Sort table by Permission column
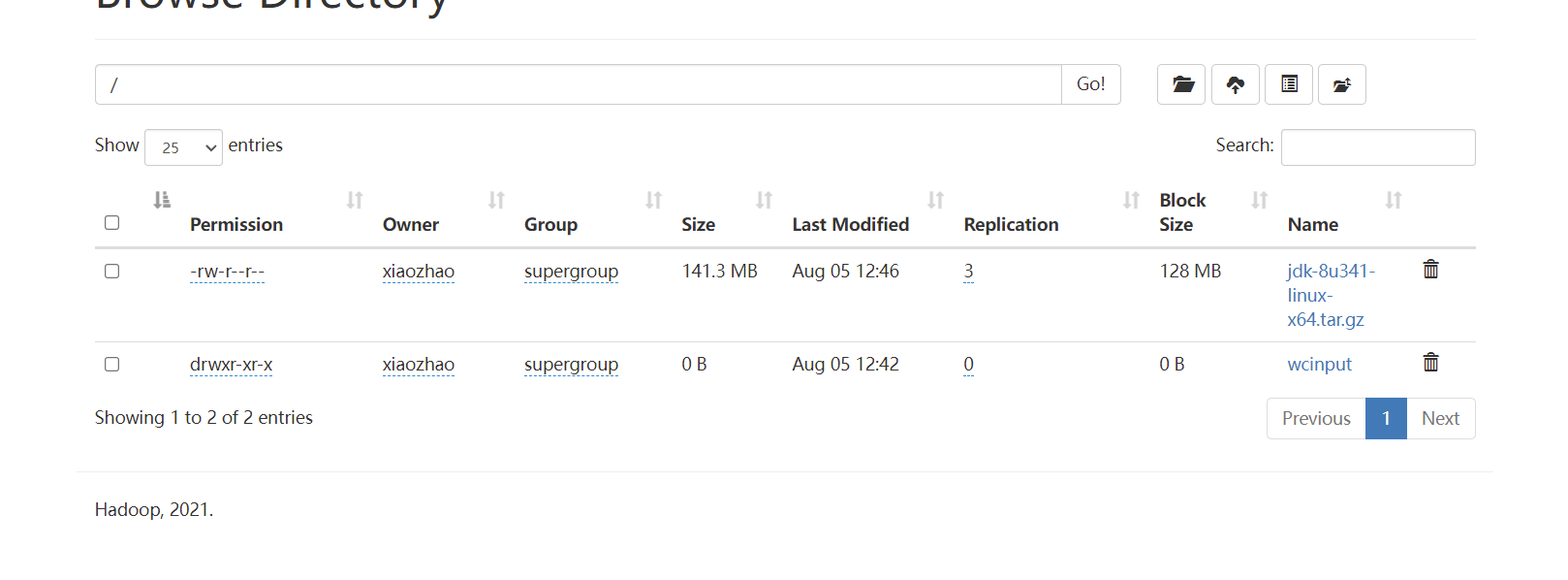The width and height of the screenshot is (1568, 580). point(236,224)
